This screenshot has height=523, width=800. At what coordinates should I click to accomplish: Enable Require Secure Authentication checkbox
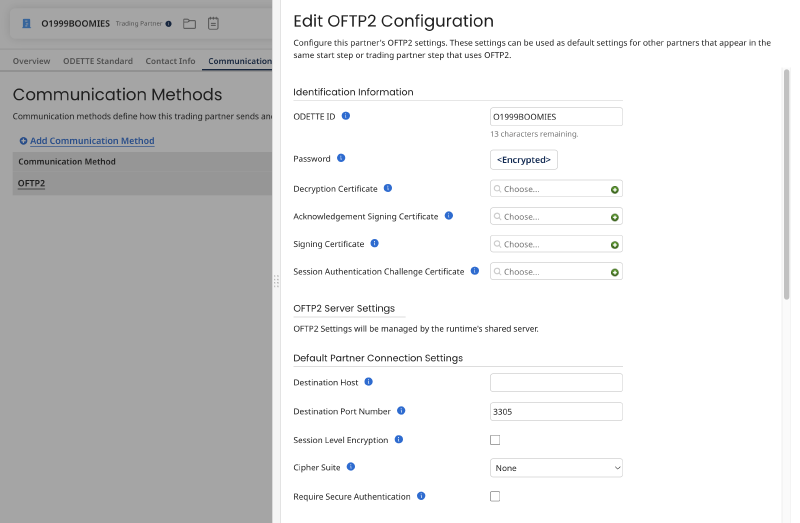495,496
